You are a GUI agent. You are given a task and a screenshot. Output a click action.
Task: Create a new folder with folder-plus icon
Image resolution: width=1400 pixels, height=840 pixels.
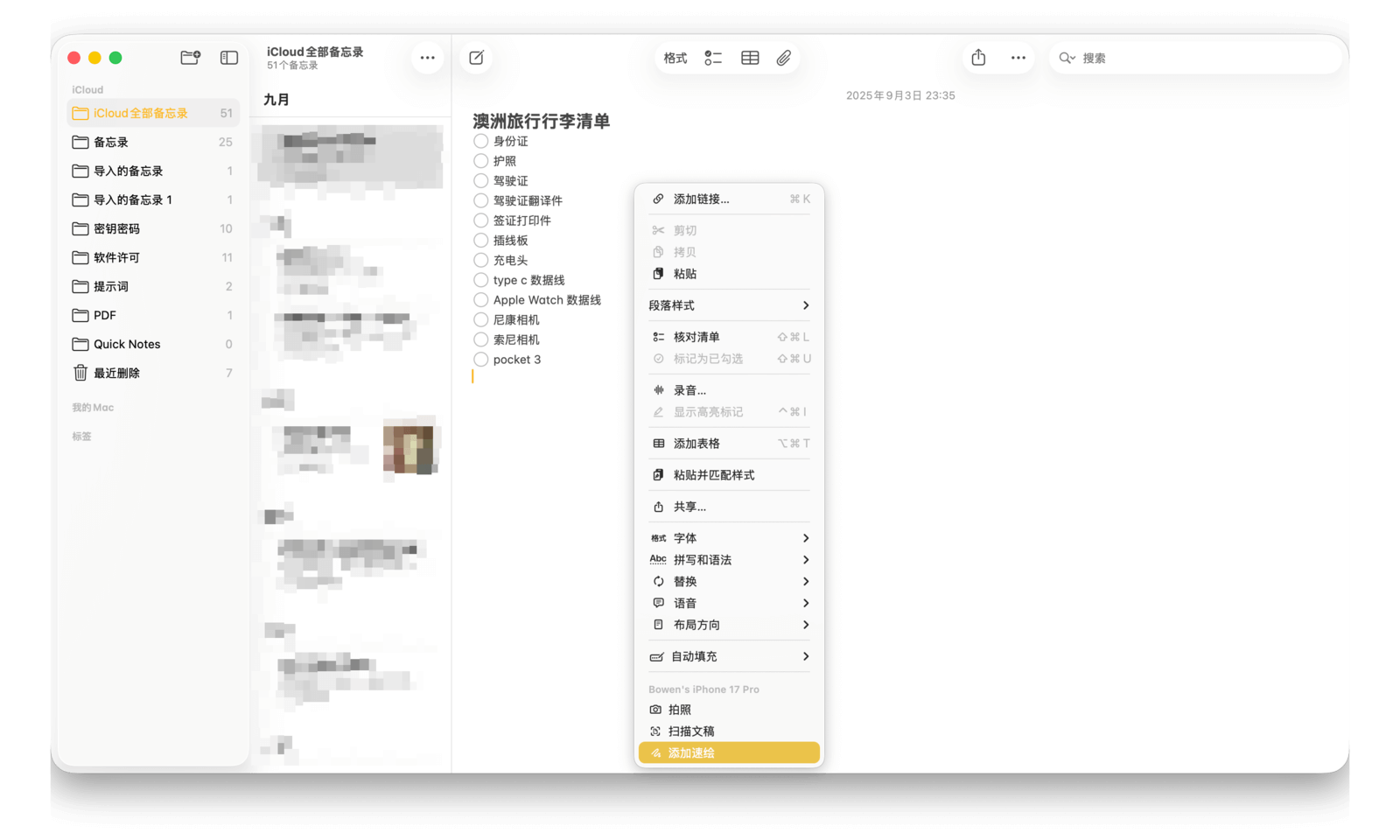coord(190,58)
